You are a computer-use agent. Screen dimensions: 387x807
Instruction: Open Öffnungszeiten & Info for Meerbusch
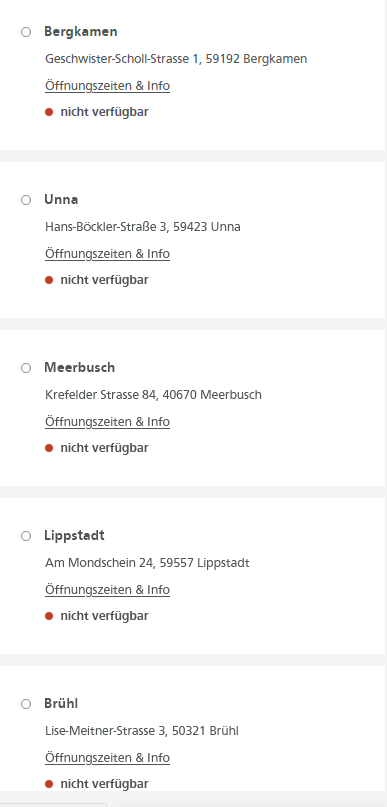[108, 422]
